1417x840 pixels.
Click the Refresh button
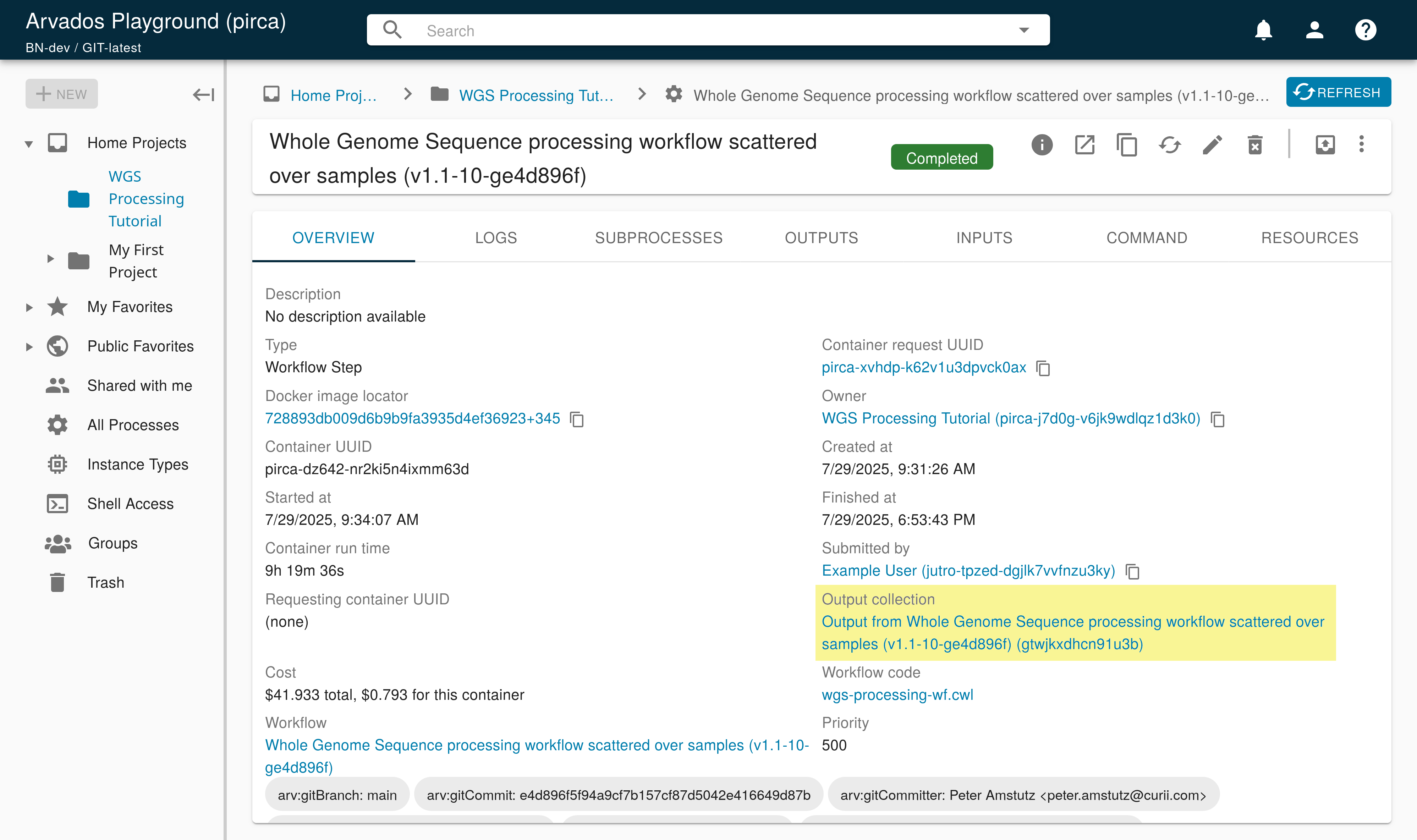(1338, 92)
